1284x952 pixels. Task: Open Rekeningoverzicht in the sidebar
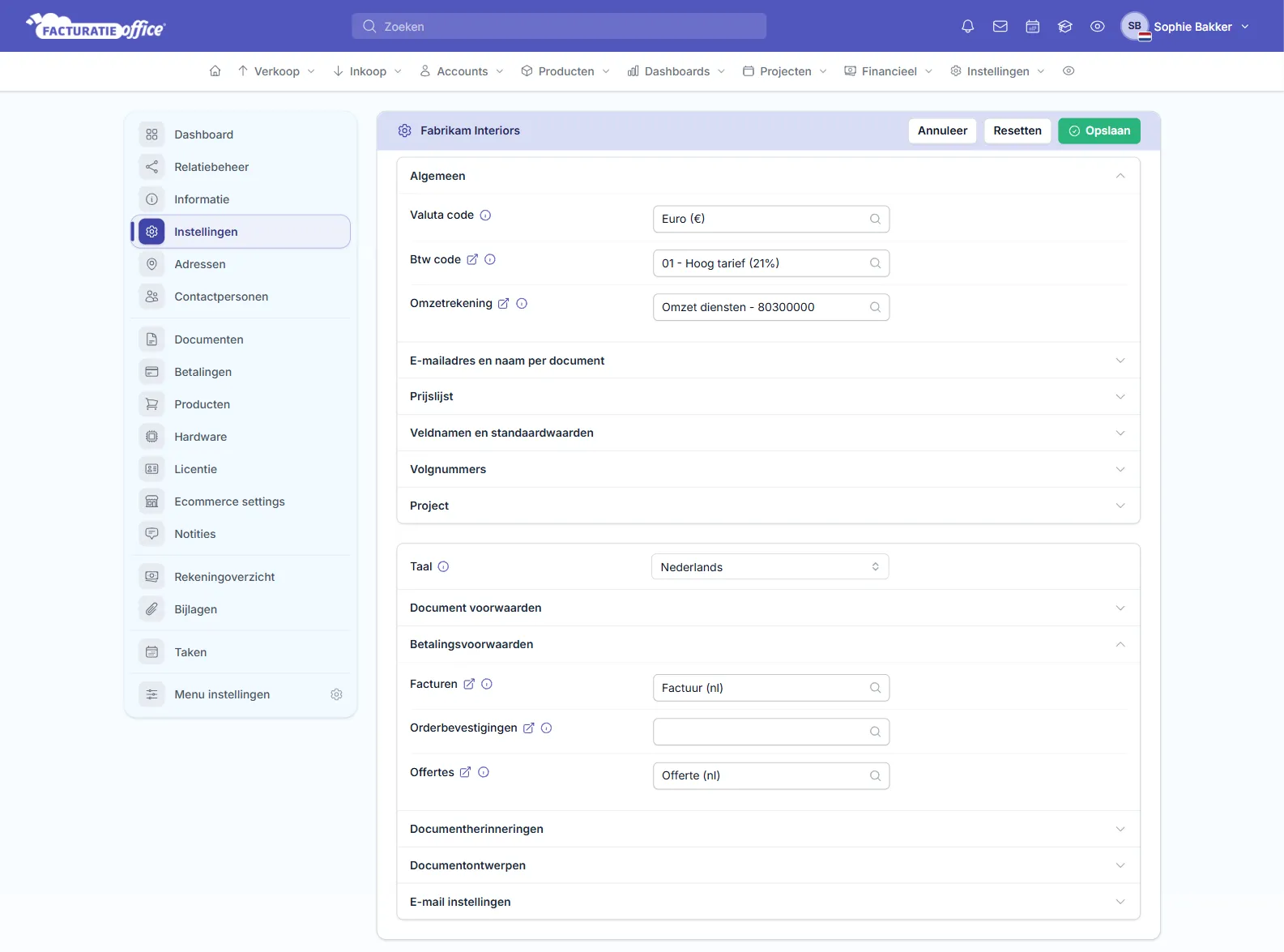pyautogui.click(x=241, y=577)
